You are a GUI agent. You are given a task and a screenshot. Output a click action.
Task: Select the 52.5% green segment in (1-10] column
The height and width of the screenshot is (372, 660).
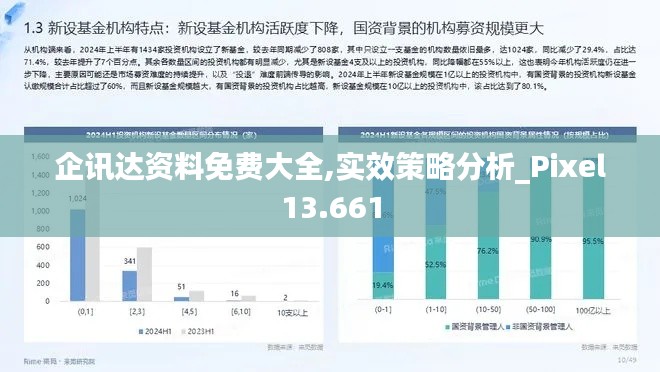[436, 262]
